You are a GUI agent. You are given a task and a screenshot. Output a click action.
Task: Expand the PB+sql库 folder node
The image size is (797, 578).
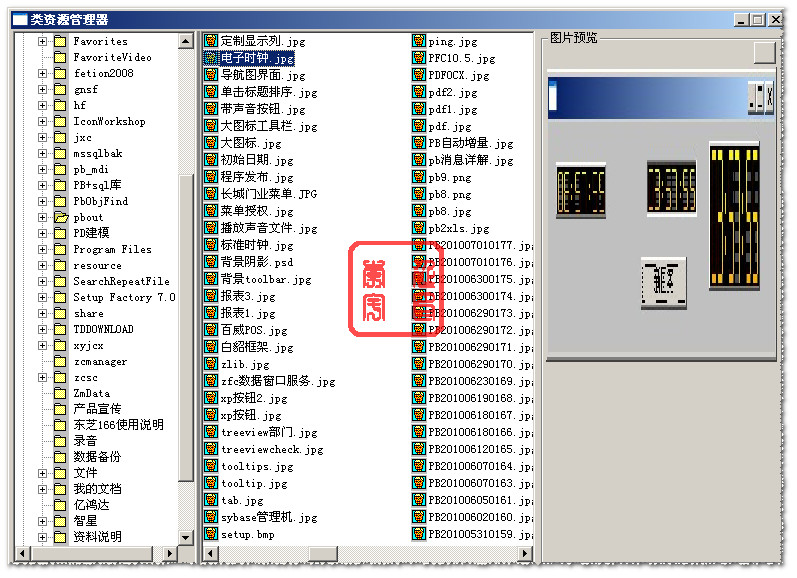click(43, 185)
